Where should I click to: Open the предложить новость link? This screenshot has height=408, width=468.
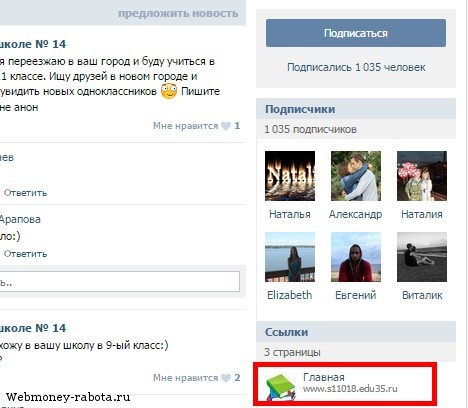click(x=178, y=14)
